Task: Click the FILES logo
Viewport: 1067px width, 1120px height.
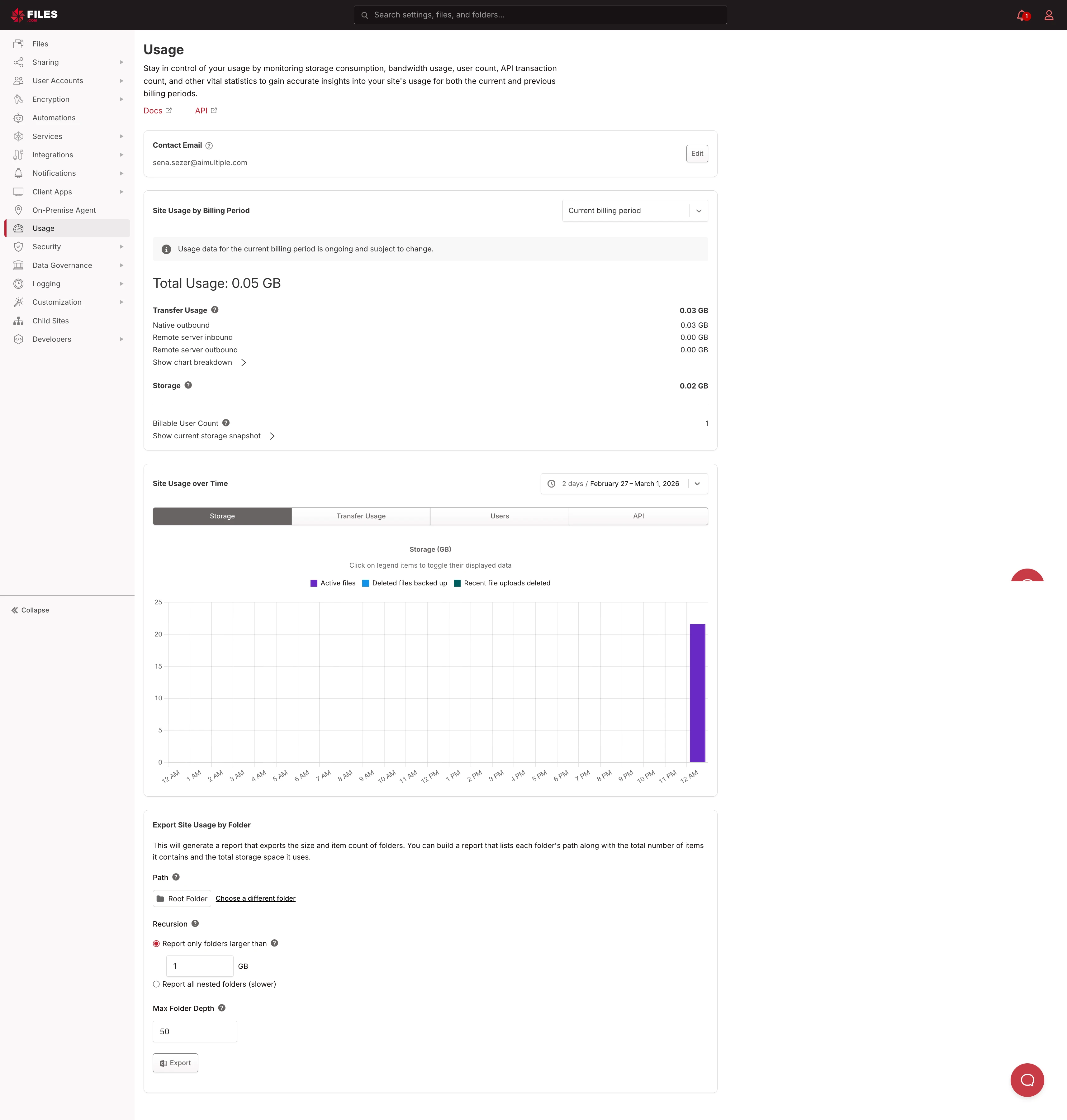Action: pos(34,15)
